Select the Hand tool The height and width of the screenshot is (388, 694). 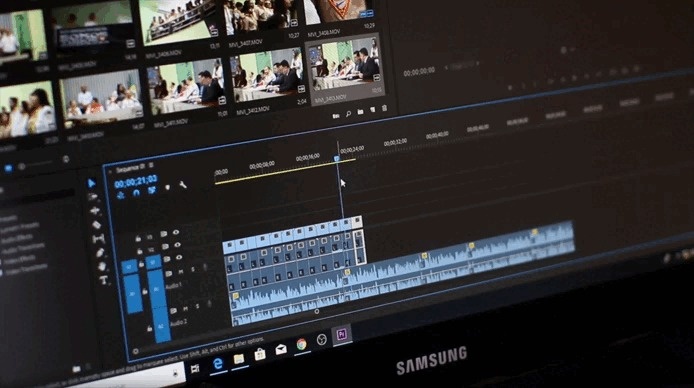pyautogui.click(x=102, y=266)
